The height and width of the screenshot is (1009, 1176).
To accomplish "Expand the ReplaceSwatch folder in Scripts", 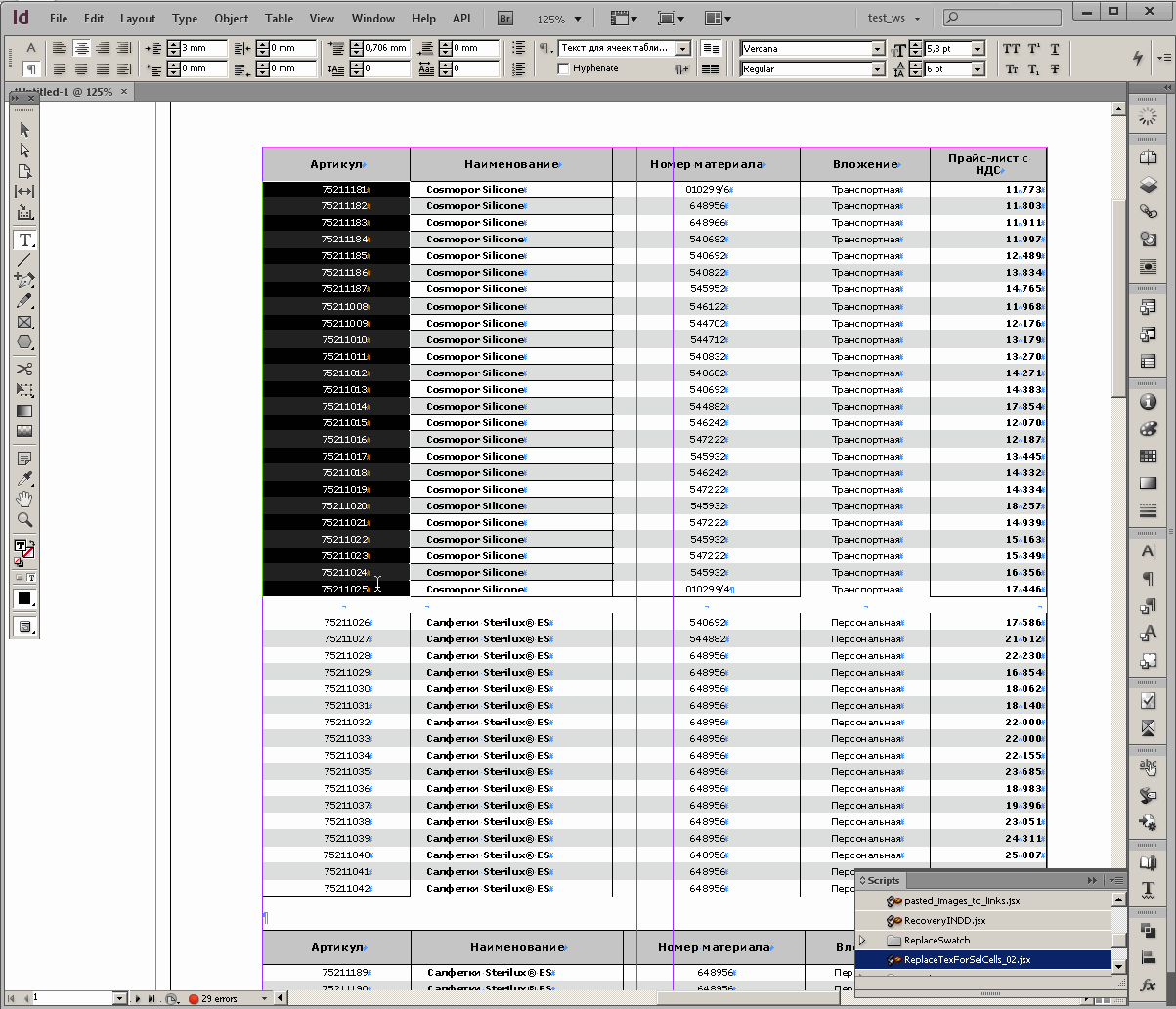I will (x=861, y=940).
